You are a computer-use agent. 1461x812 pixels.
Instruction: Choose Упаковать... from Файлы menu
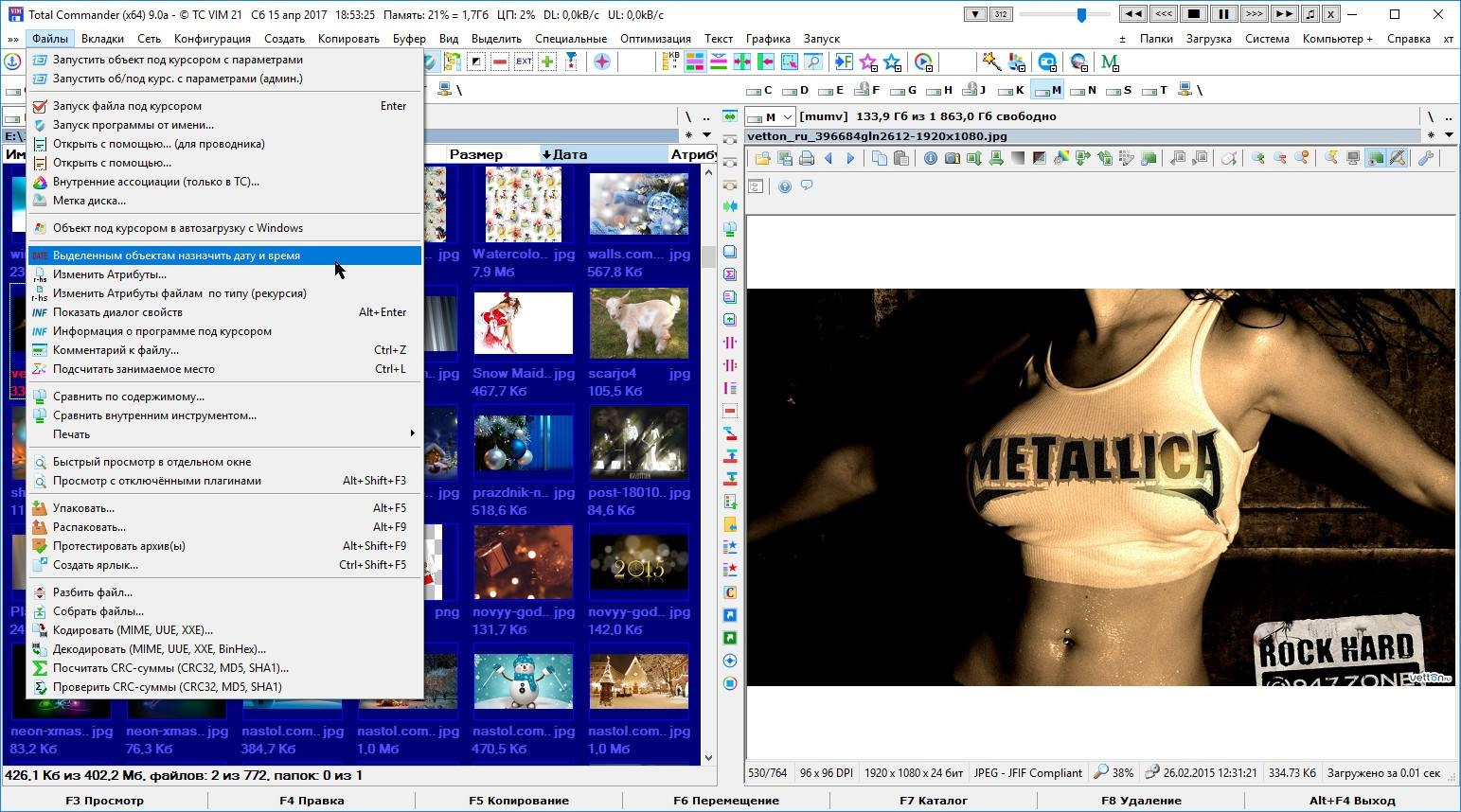click(224, 508)
